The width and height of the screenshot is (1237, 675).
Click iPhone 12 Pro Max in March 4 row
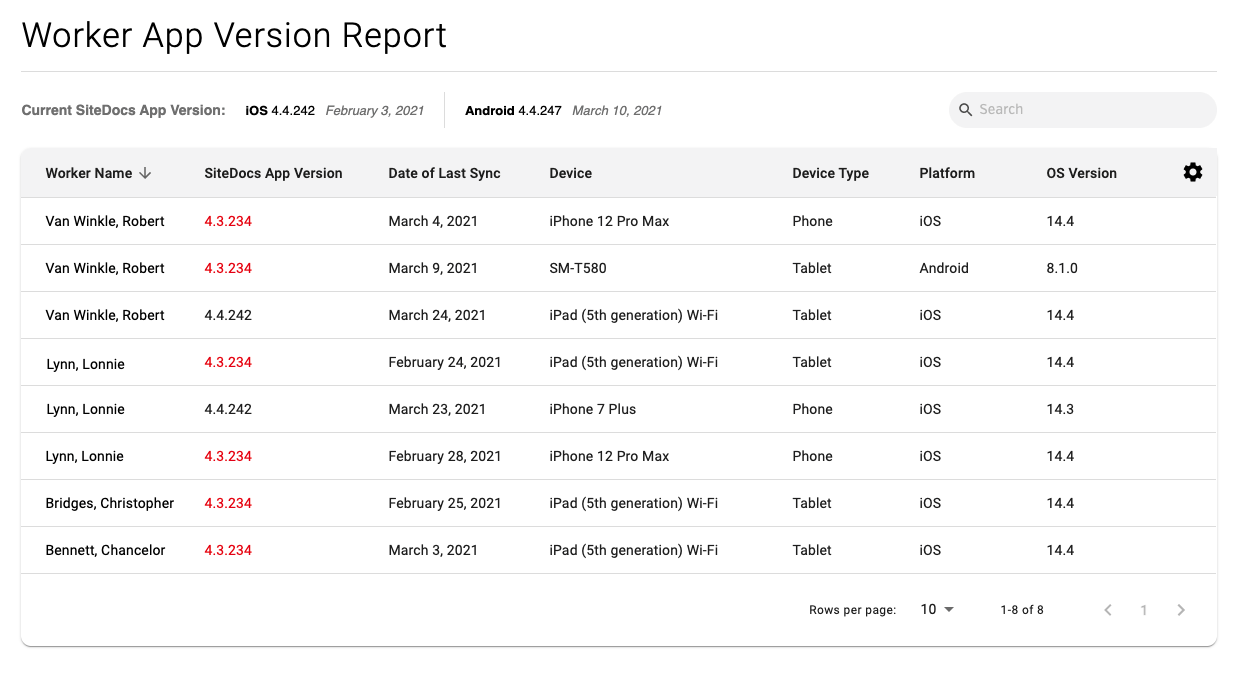pyautogui.click(x=609, y=221)
